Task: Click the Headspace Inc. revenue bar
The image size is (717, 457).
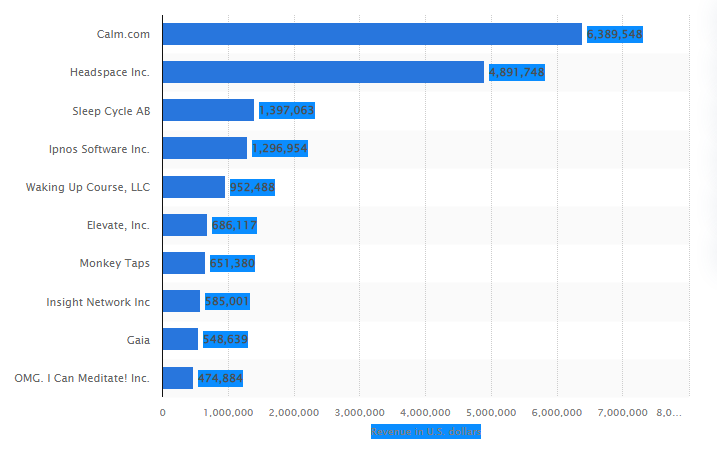Action: click(323, 72)
